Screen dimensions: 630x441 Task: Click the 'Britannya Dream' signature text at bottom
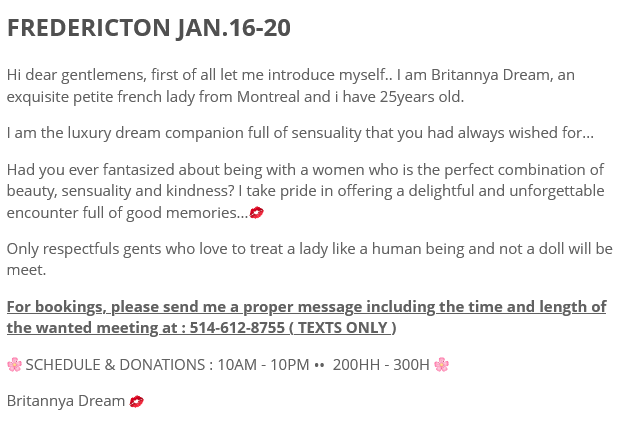coord(66,401)
